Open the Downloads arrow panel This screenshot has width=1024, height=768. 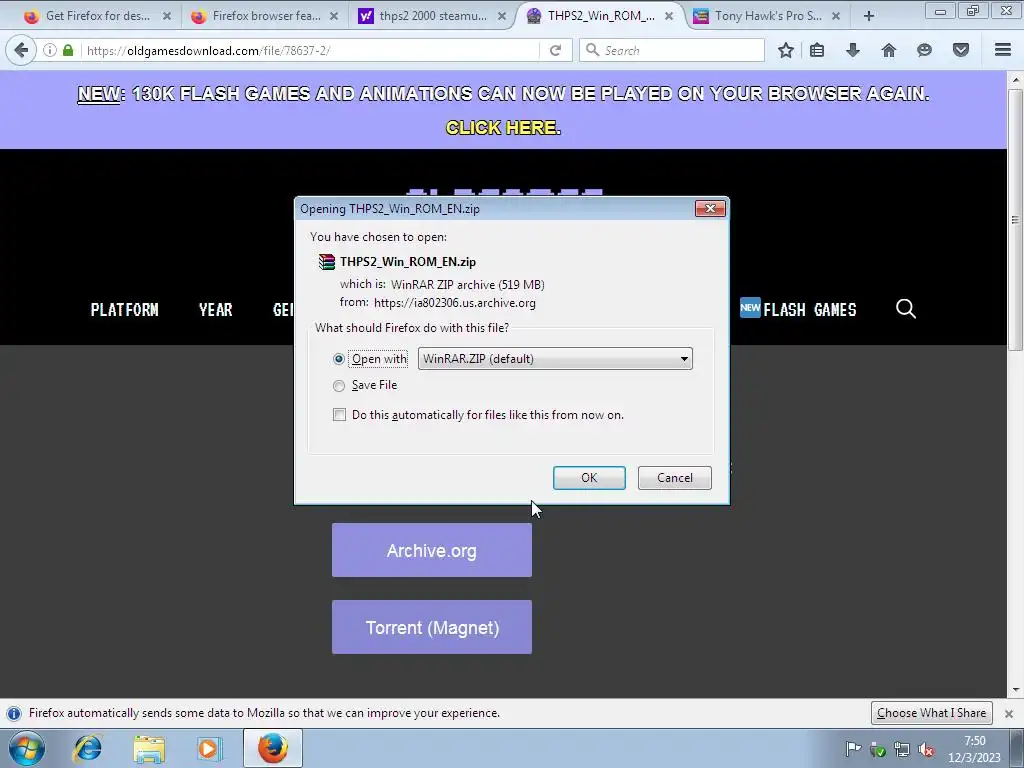[853, 50]
